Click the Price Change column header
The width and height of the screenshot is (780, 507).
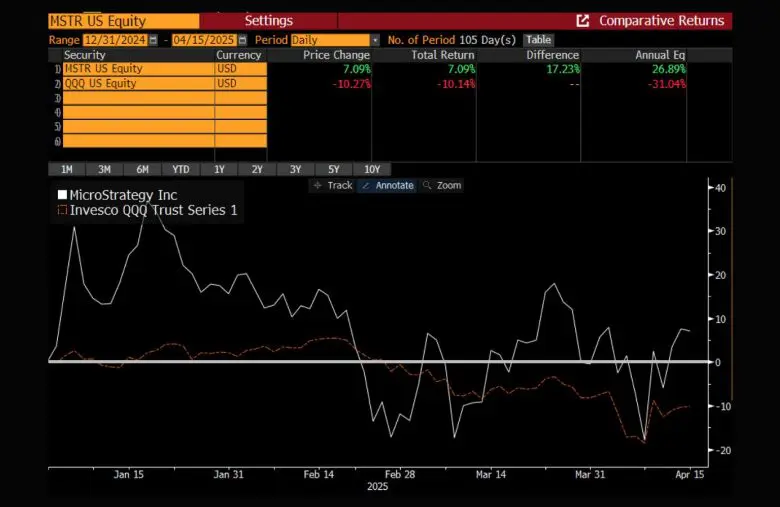[x=336, y=55]
